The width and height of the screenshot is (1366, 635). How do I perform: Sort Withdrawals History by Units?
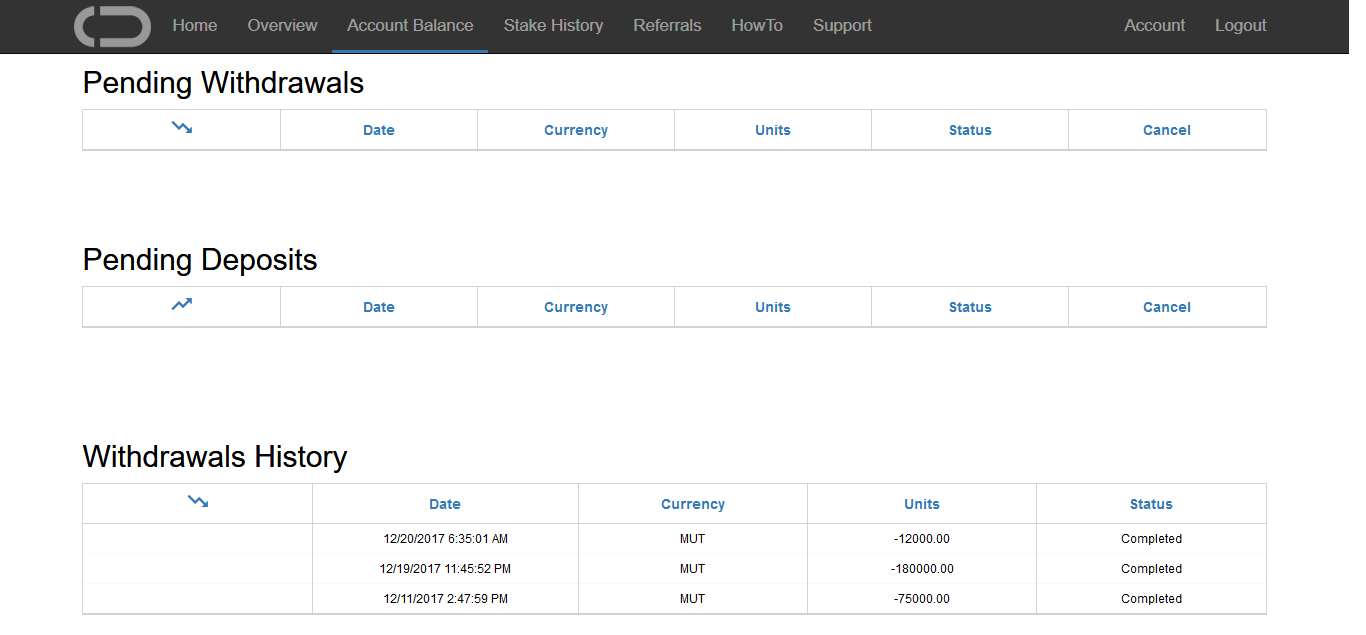click(921, 503)
